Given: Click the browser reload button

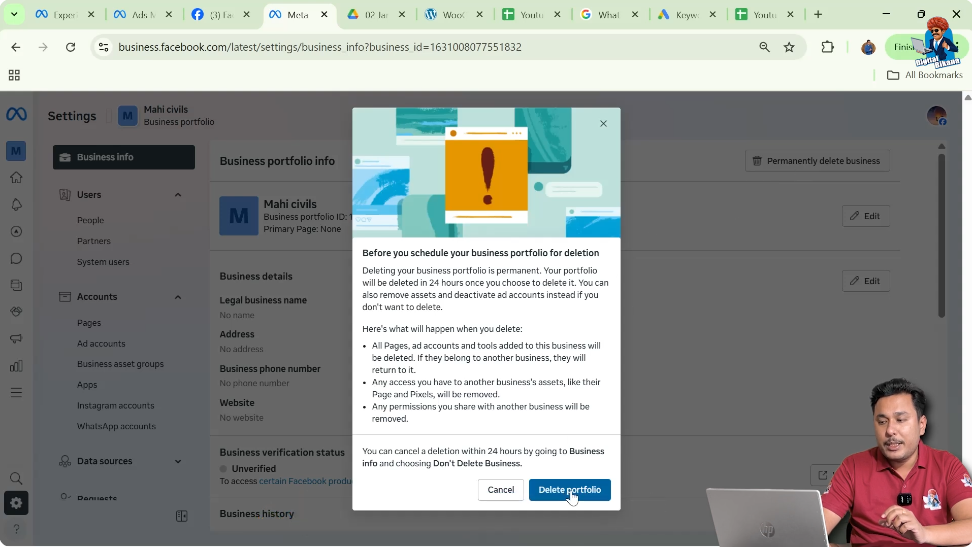Looking at the screenshot, I should (x=70, y=47).
